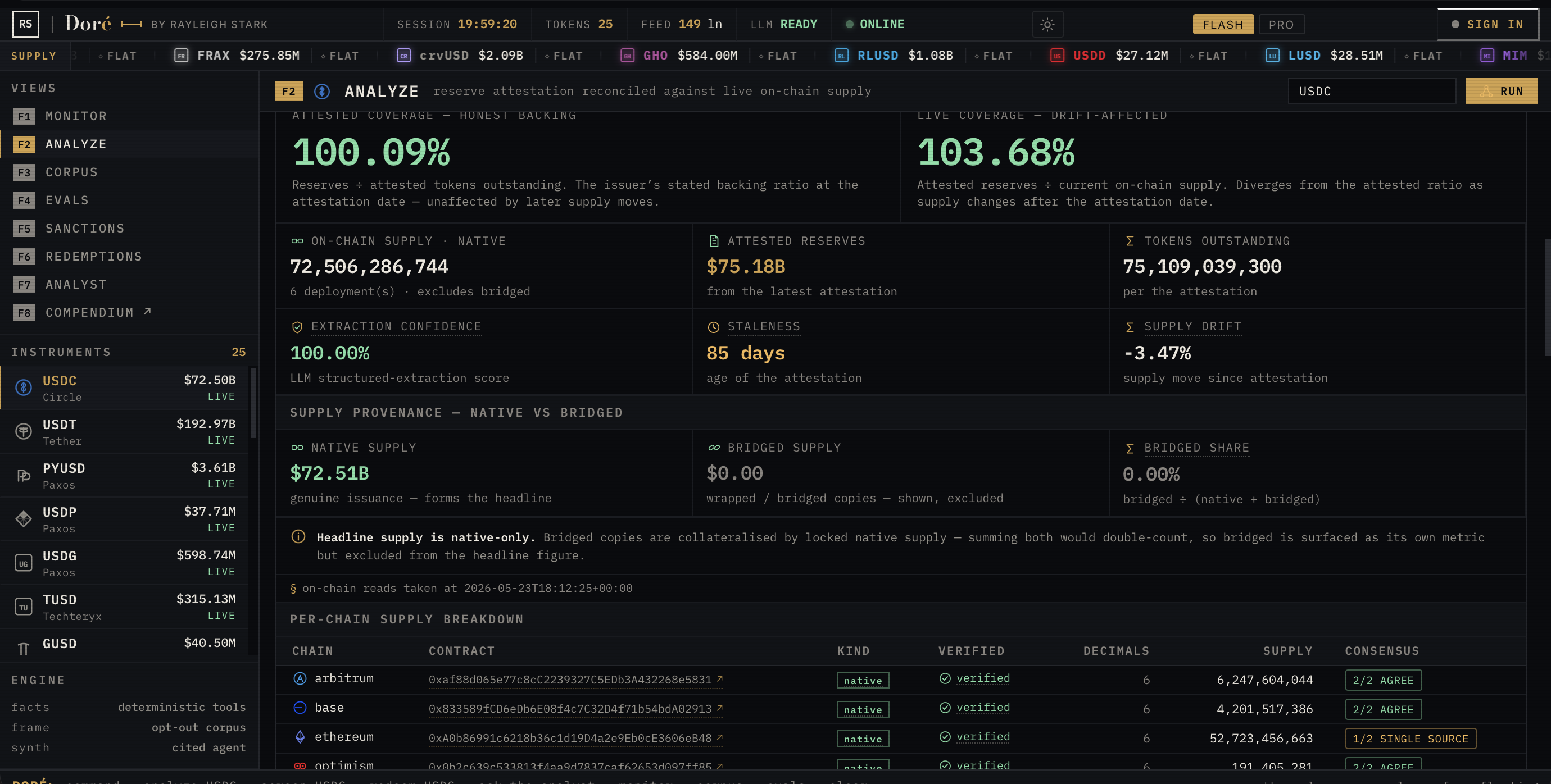Click the arbitrum chain icon
The height and width of the screenshot is (784, 1551).
[300, 679]
